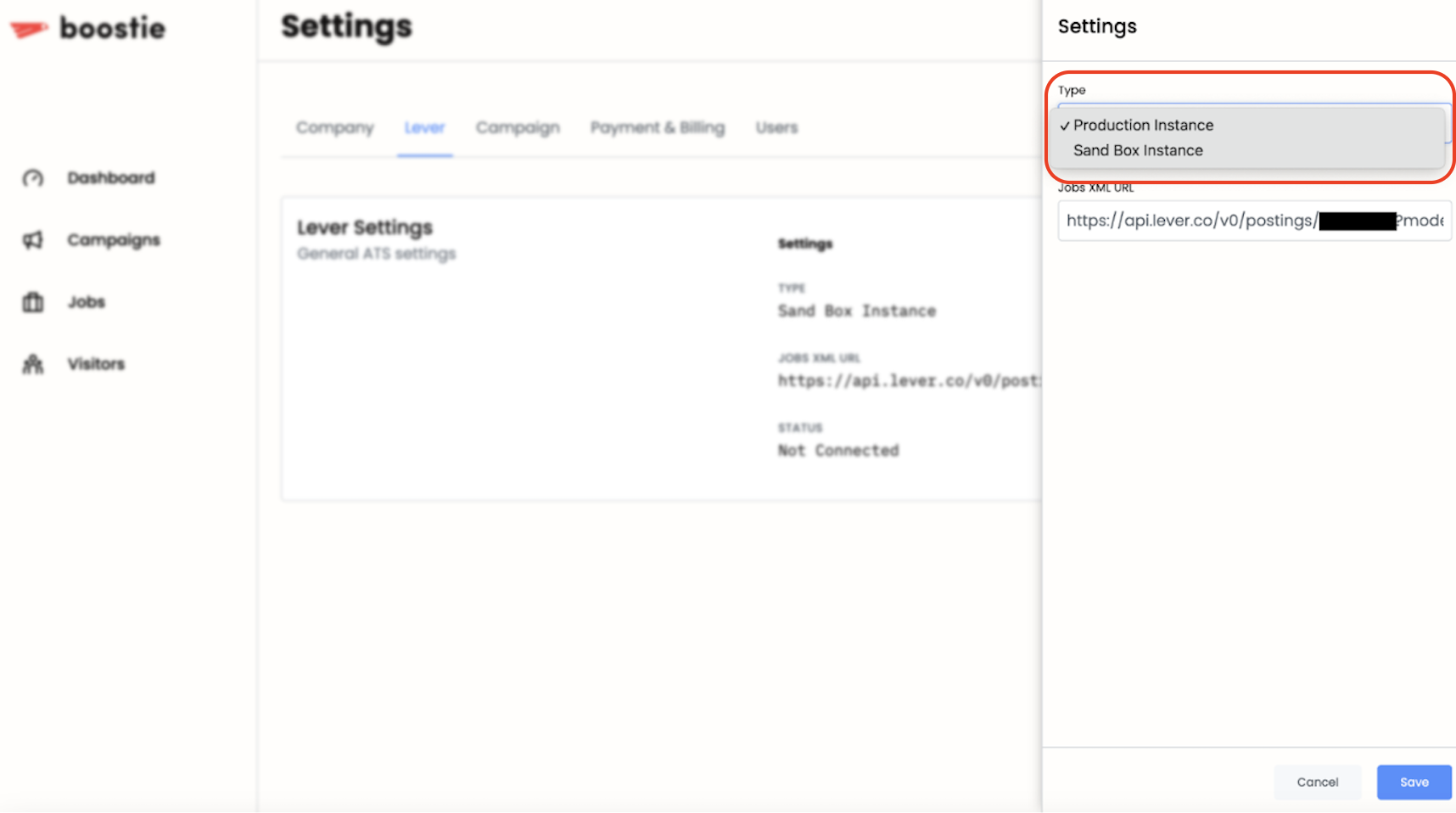Click the active Lever tab
Screen dimensions: 1456x813
(x=424, y=127)
